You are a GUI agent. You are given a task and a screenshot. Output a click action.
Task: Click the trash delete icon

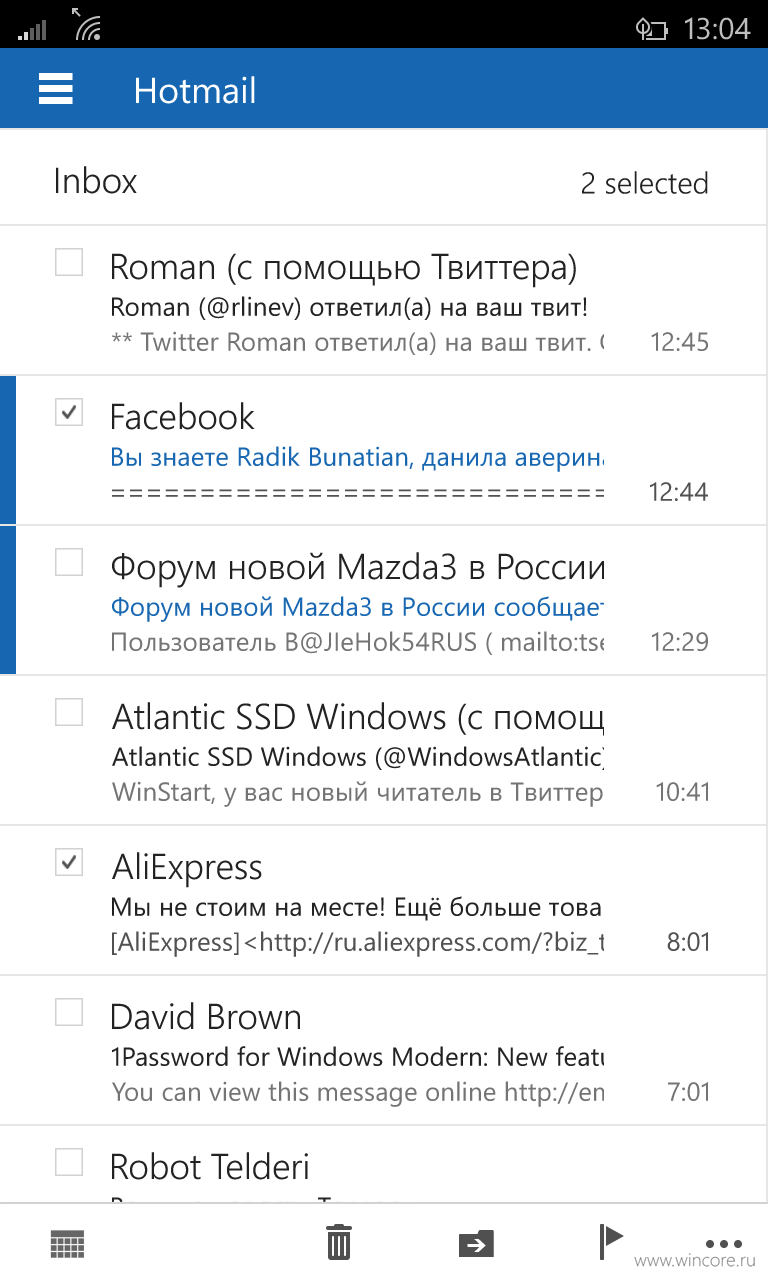[x=339, y=1242]
